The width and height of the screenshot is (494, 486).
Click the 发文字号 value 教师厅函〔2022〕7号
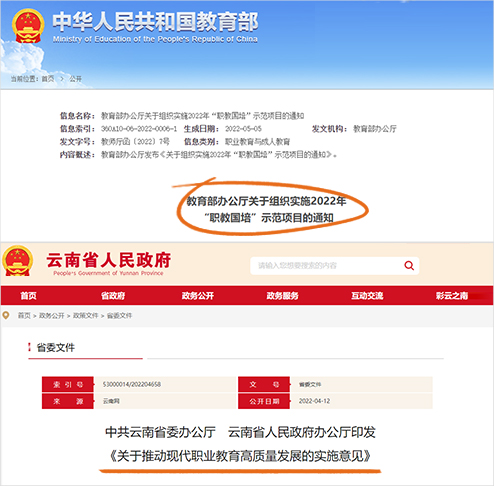click(x=135, y=142)
